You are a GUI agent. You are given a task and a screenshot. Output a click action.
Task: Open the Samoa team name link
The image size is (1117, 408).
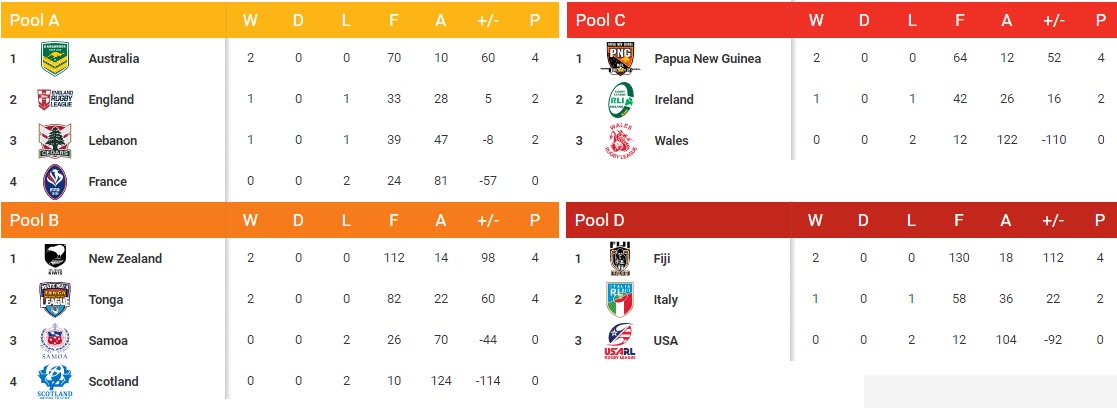(x=108, y=340)
